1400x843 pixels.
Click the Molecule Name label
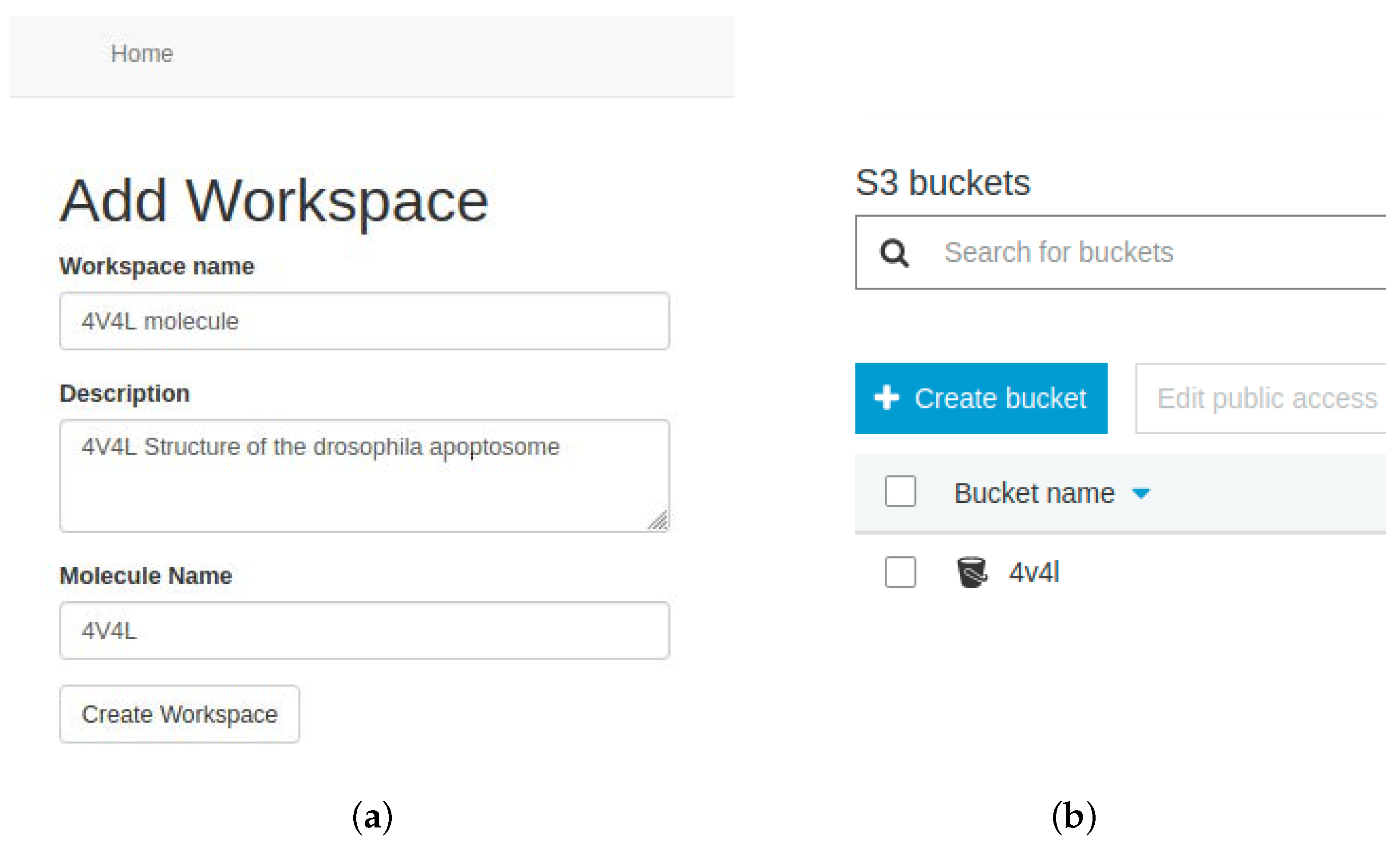coord(146,575)
